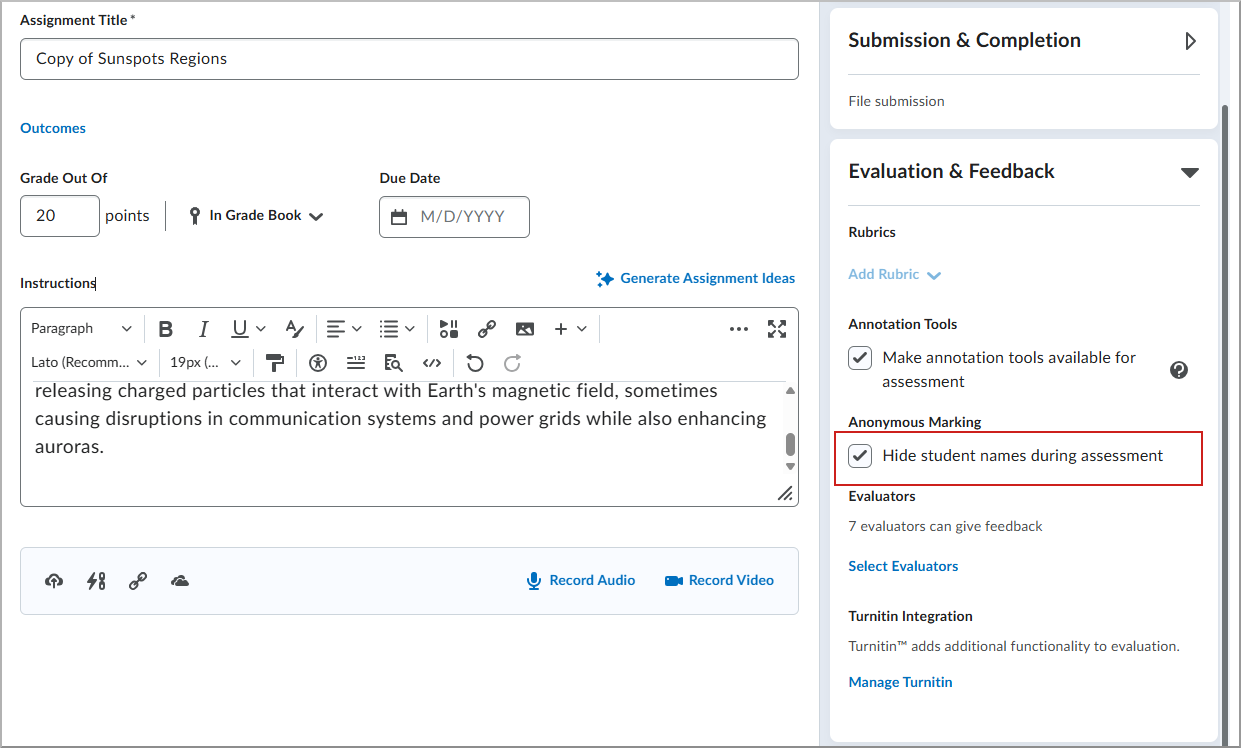Insert a quicklink using the link icon
The image size is (1241, 748).
[x=487, y=328]
